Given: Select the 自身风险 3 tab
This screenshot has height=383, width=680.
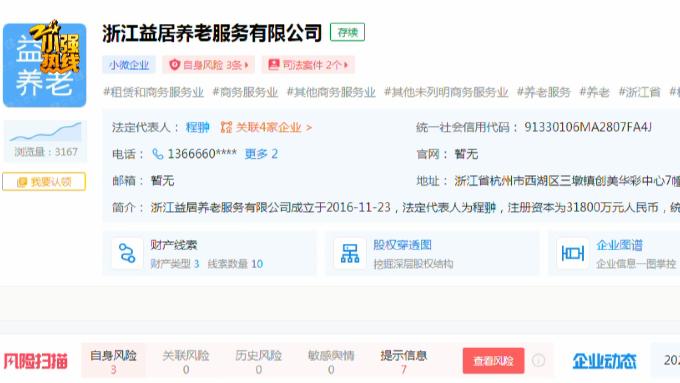Looking at the screenshot, I should tap(113, 361).
